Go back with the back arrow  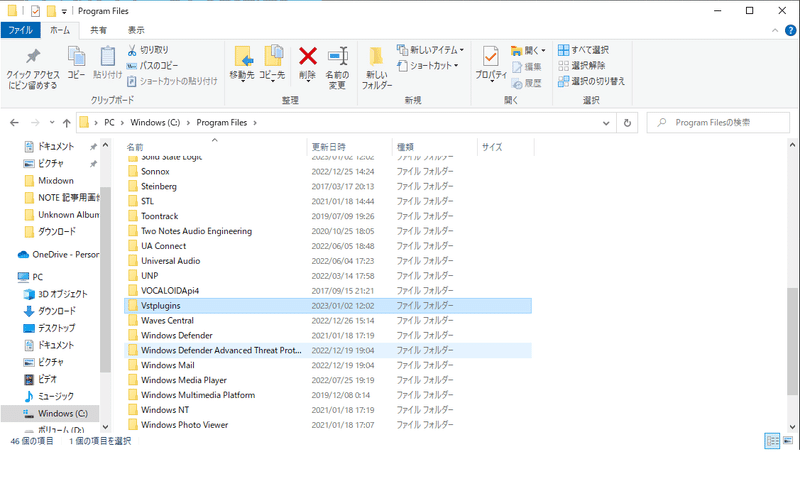(x=14, y=122)
